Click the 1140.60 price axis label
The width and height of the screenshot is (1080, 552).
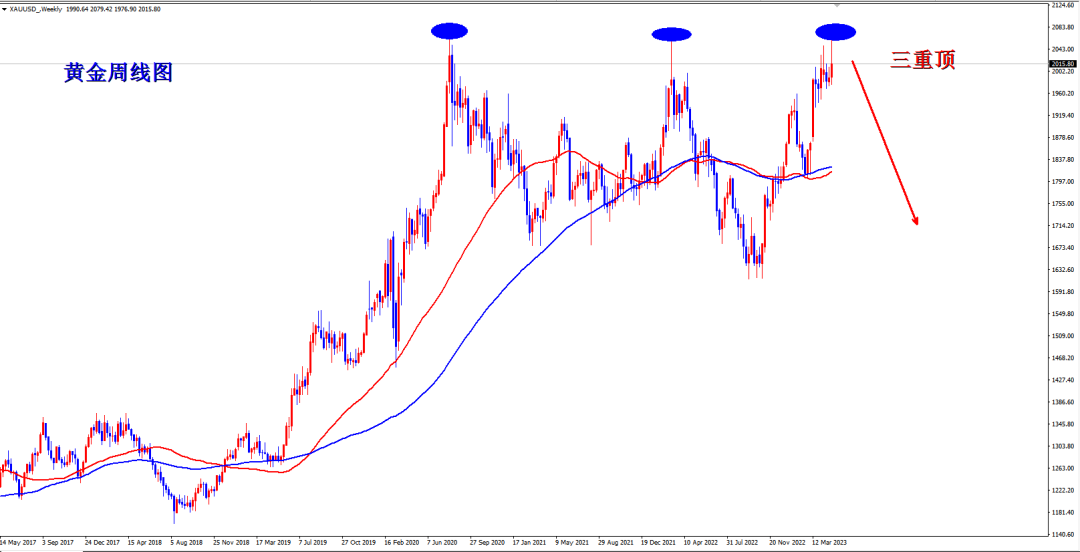[1062, 512]
